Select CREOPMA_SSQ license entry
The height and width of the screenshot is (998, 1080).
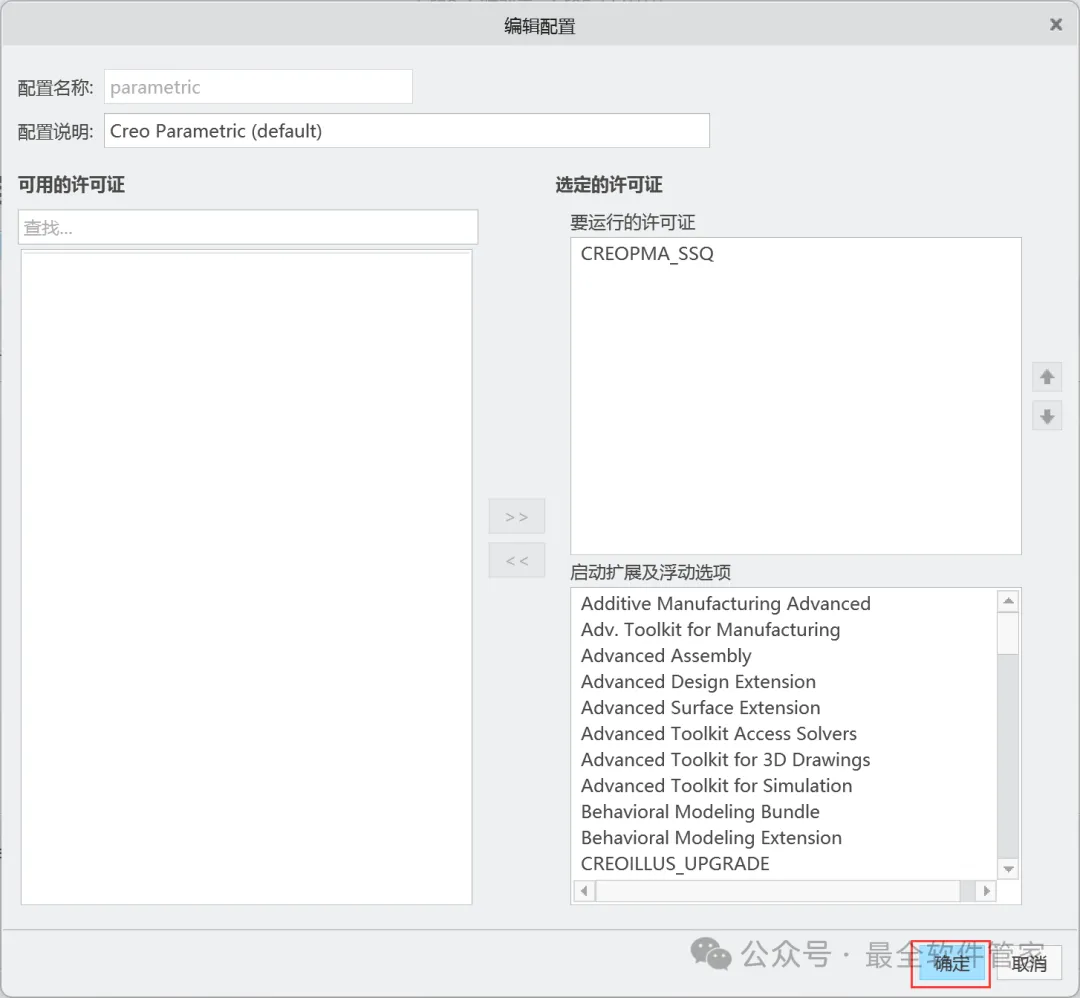point(647,253)
